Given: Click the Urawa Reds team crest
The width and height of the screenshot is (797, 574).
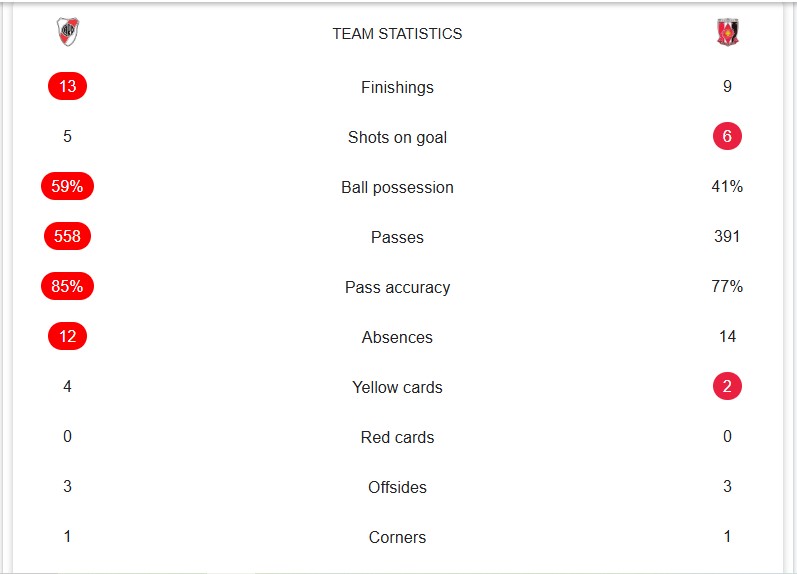Looking at the screenshot, I should 727,33.
